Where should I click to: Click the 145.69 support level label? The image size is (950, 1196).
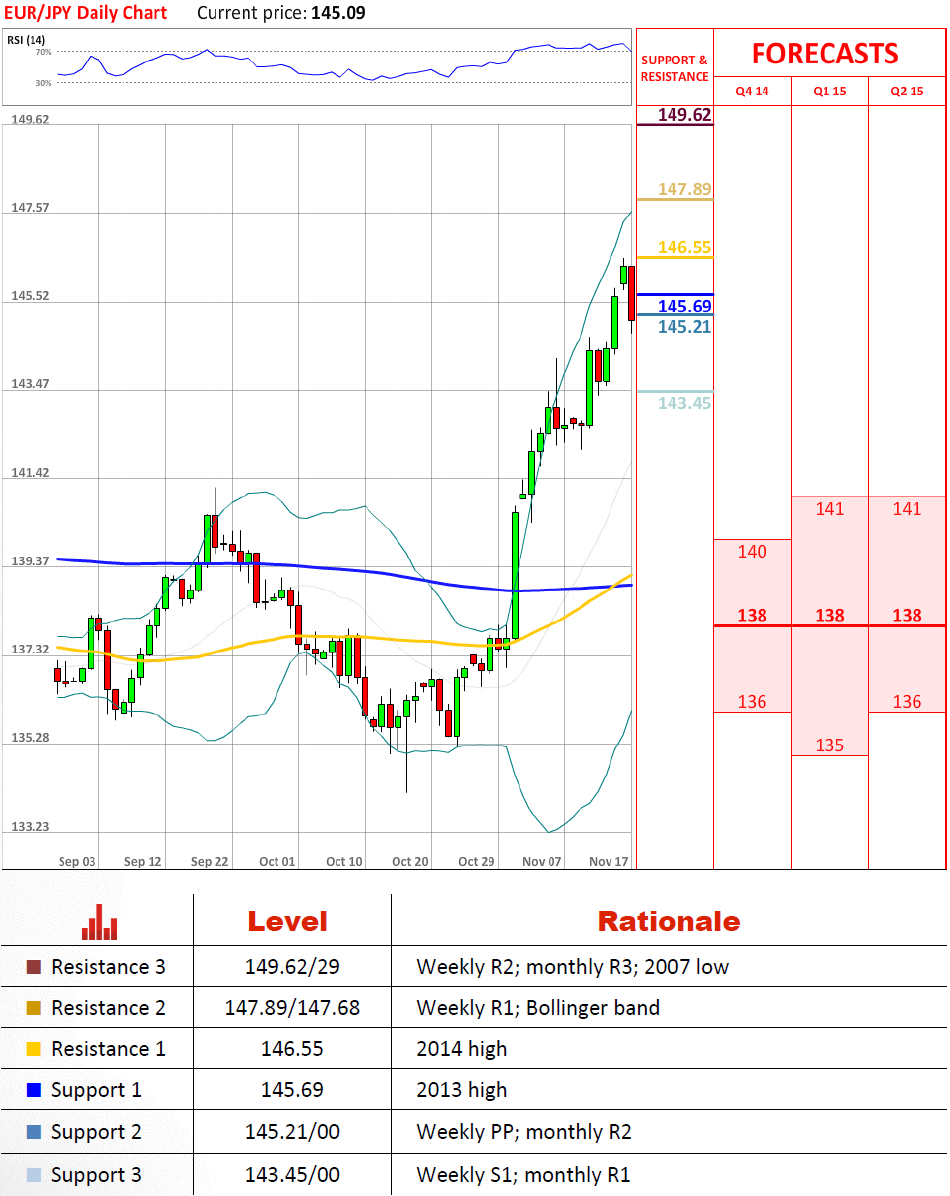pos(684,306)
